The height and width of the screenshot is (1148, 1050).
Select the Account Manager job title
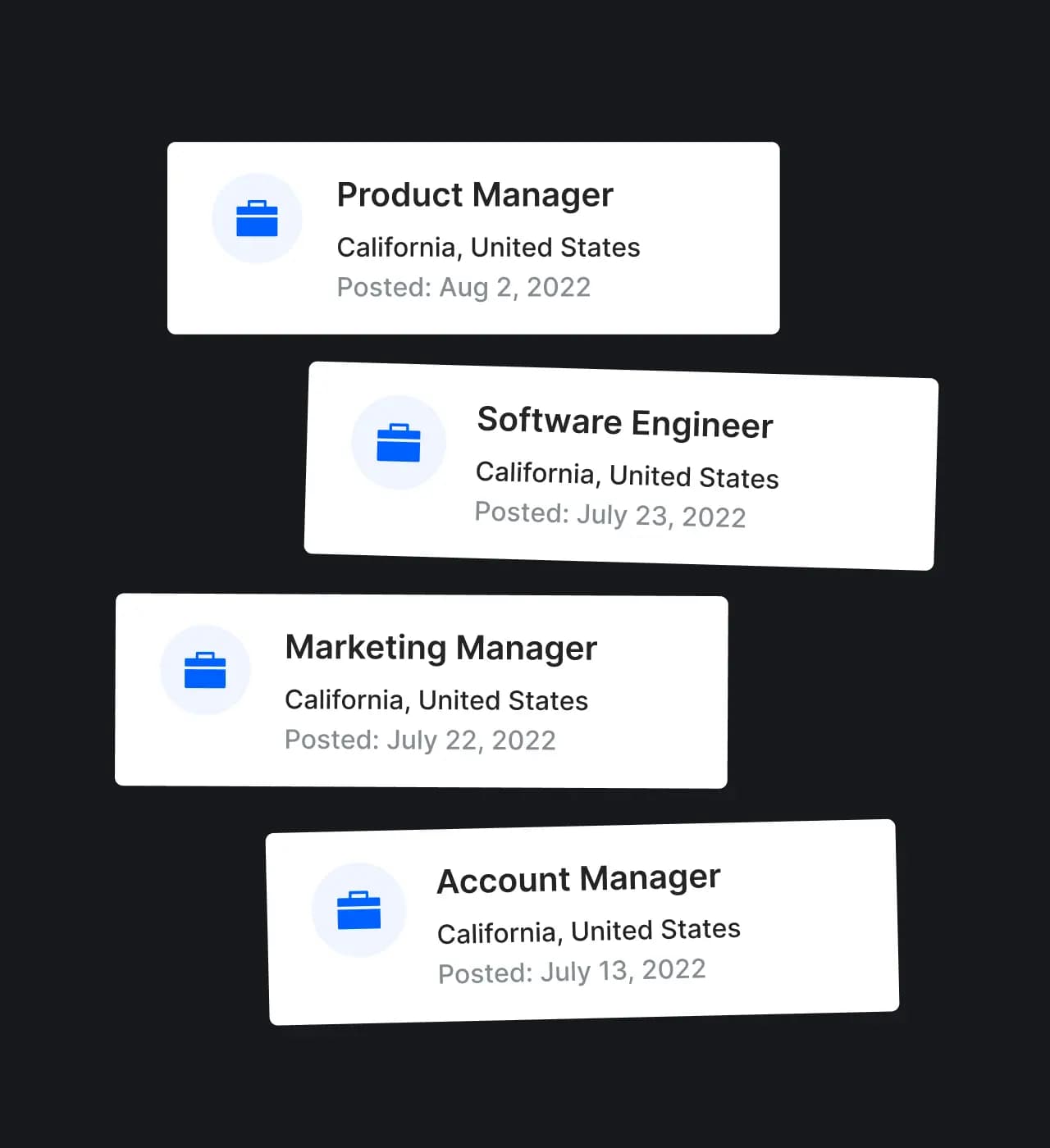(x=578, y=879)
